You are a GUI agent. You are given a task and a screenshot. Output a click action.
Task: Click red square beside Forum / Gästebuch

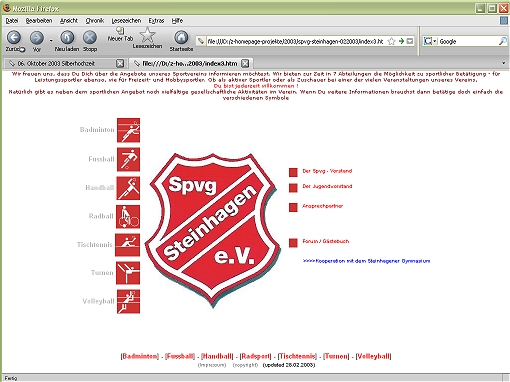293,243
